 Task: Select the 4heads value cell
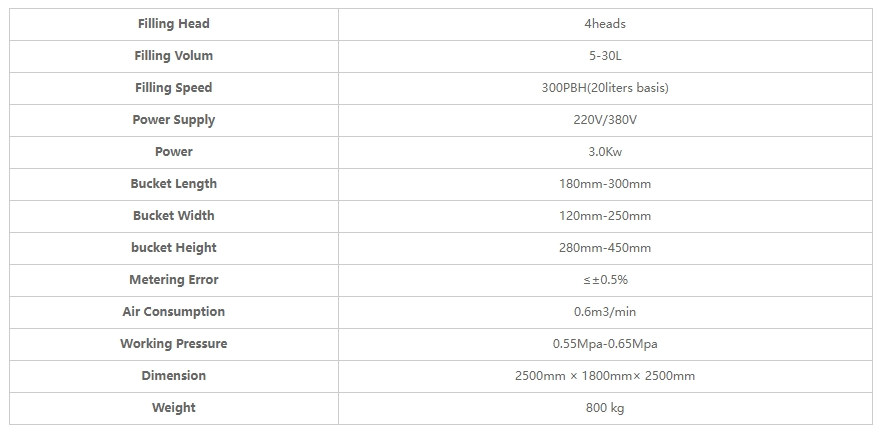pyautogui.click(x=605, y=24)
